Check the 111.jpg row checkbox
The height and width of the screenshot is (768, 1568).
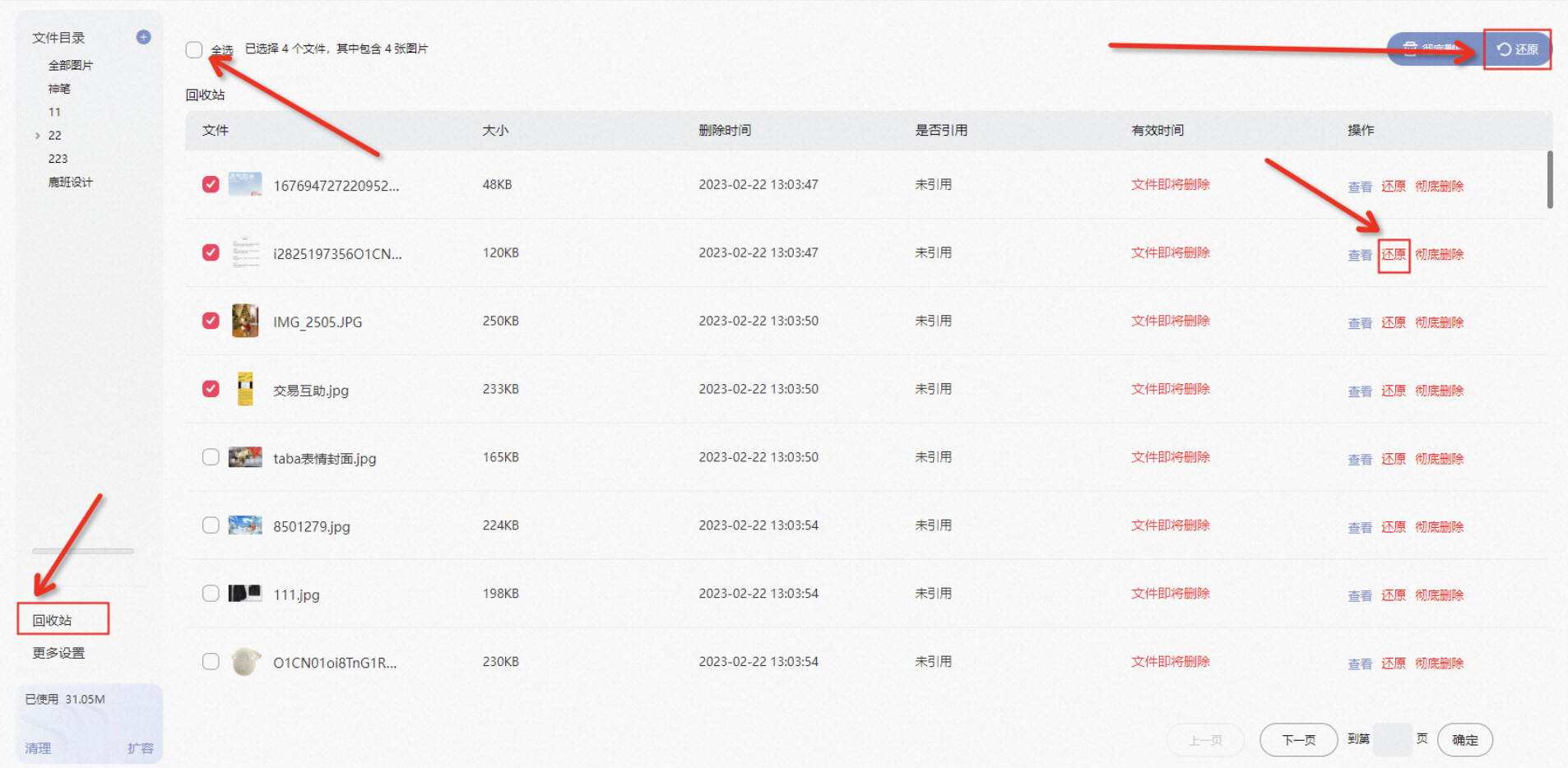pyautogui.click(x=211, y=593)
